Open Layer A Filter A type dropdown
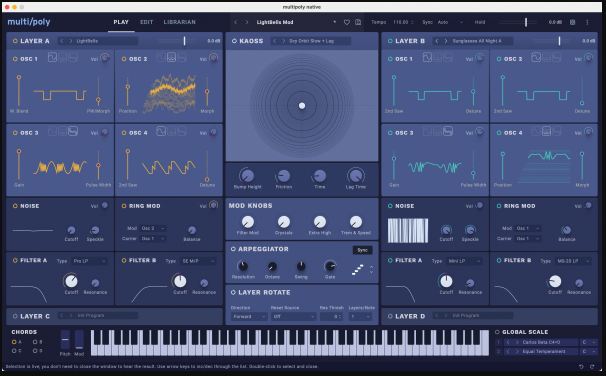The width and height of the screenshot is (606, 376). tap(89, 261)
